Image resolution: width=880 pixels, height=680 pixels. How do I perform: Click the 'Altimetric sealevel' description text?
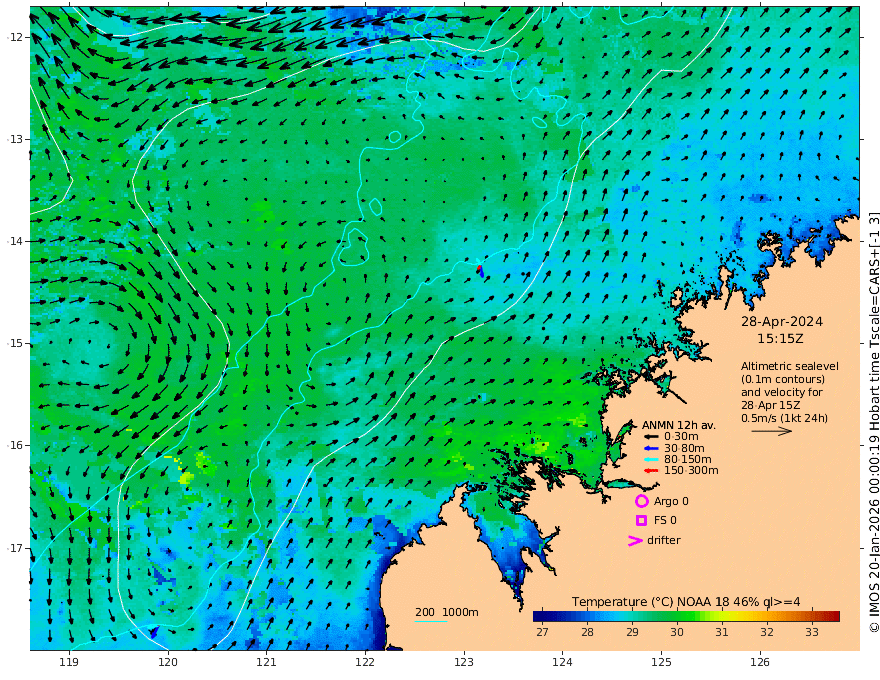click(789, 366)
